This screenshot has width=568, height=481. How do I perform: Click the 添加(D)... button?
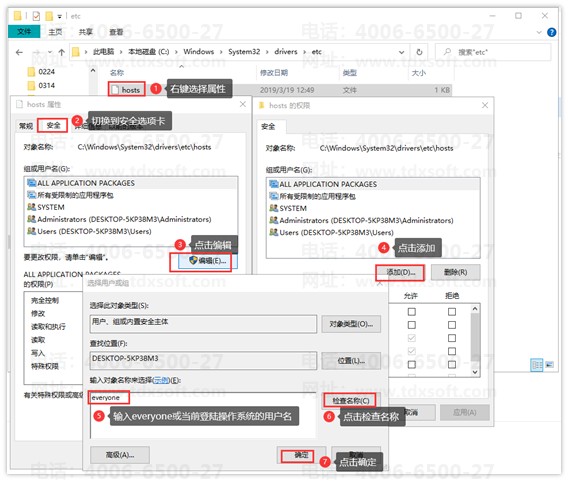400,272
